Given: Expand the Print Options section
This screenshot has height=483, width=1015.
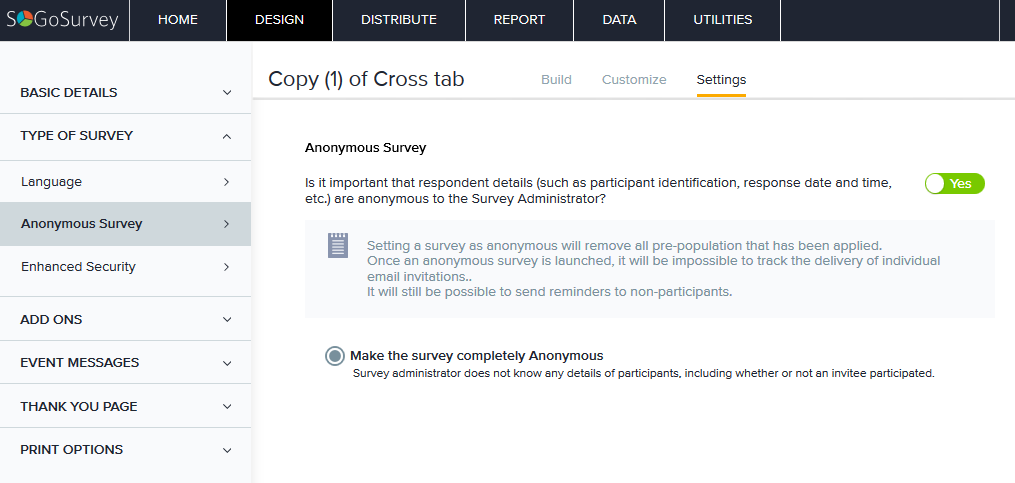Looking at the screenshot, I should tap(125, 450).
